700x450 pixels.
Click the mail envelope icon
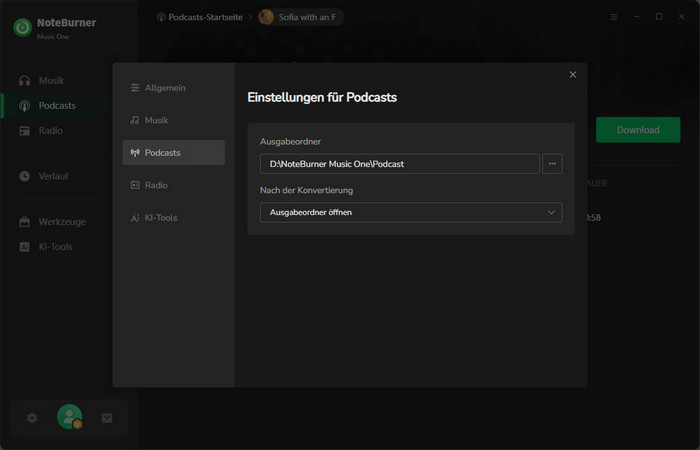coord(107,418)
